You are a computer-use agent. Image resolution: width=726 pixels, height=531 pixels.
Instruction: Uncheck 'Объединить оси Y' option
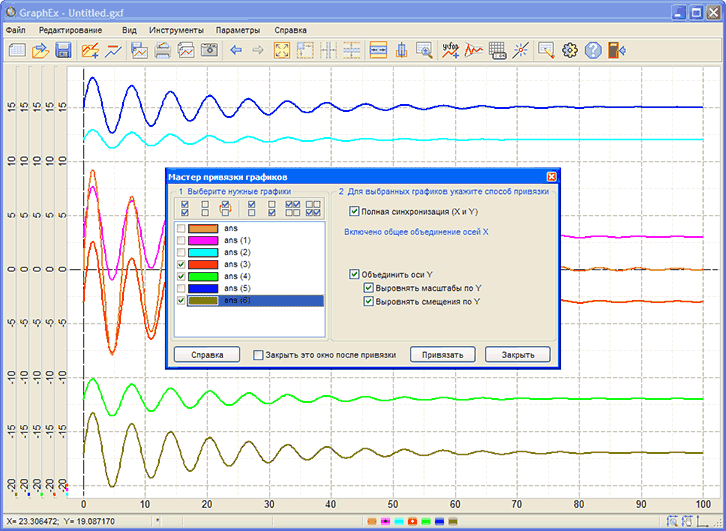coord(354,273)
